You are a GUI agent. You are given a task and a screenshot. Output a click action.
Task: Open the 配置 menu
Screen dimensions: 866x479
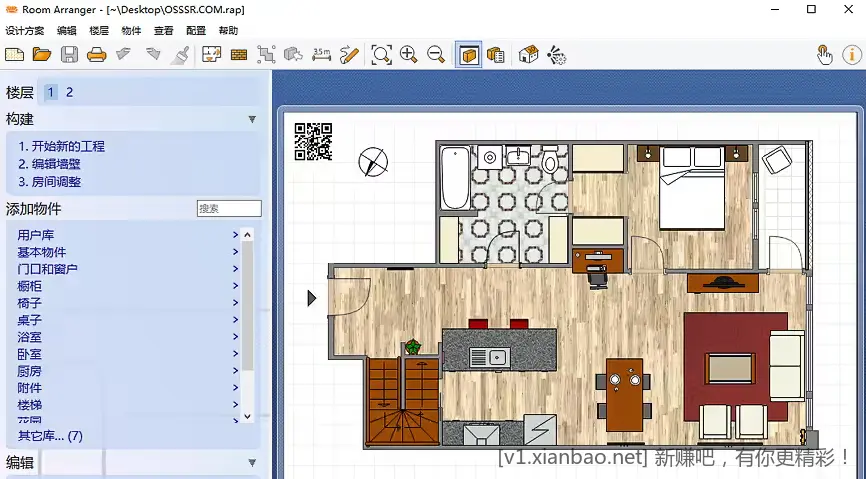tap(196, 31)
